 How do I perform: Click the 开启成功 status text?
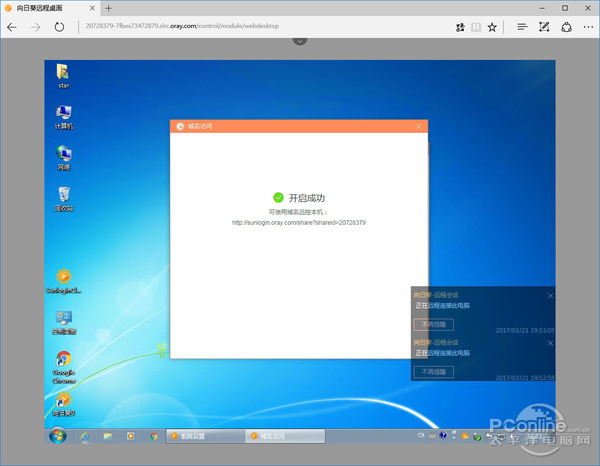(x=307, y=198)
